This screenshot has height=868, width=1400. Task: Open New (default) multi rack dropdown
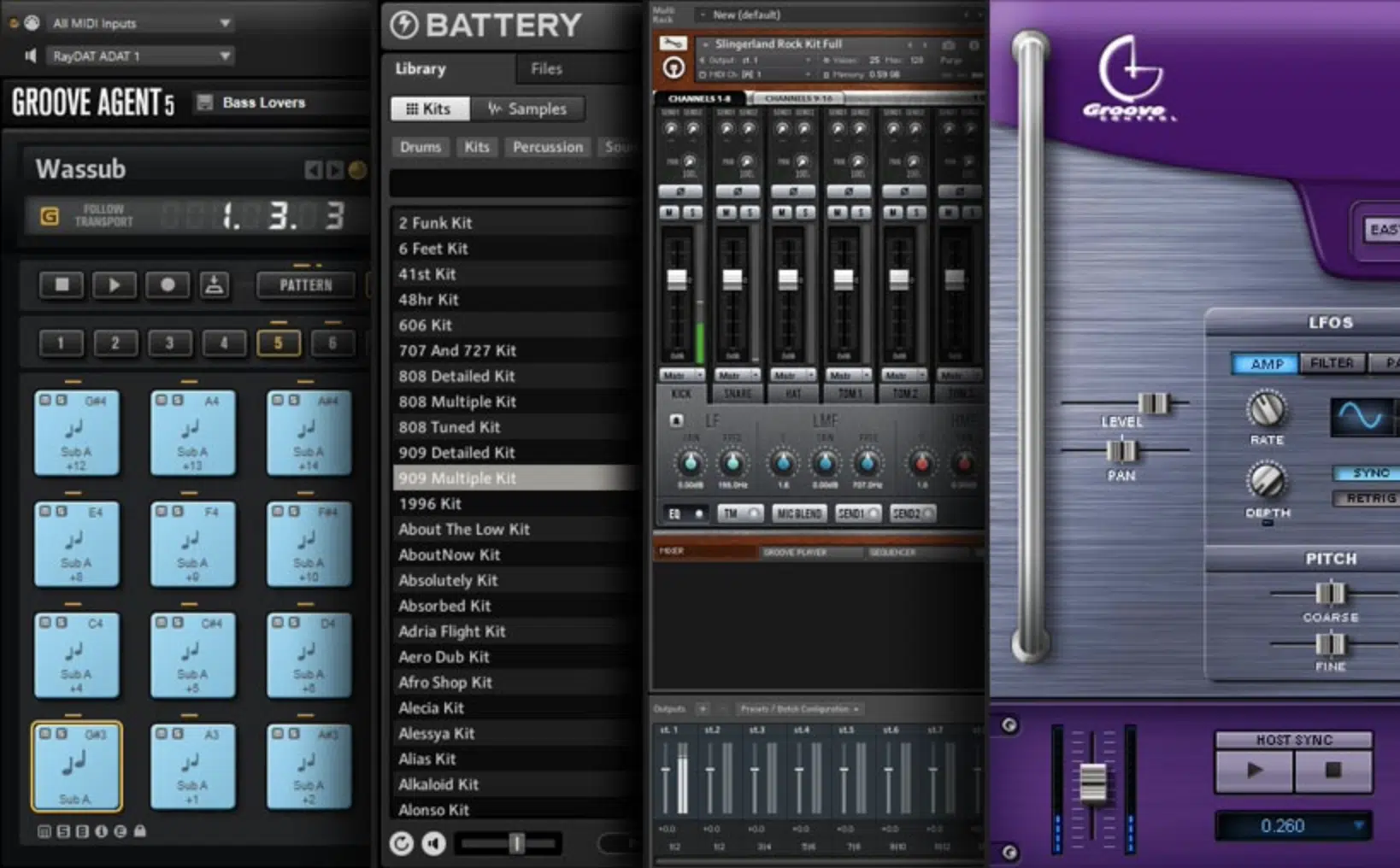click(838, 15)
